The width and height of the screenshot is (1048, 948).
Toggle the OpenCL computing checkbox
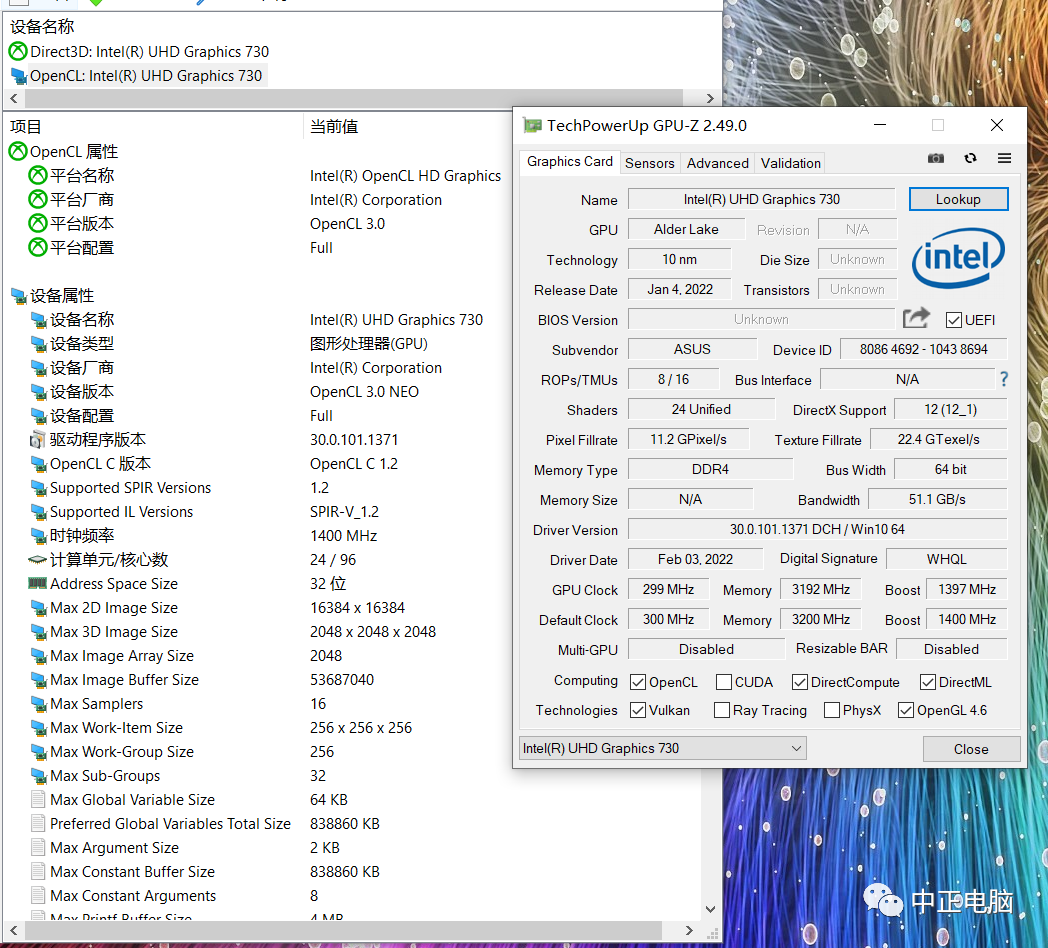tap(638, 682)
